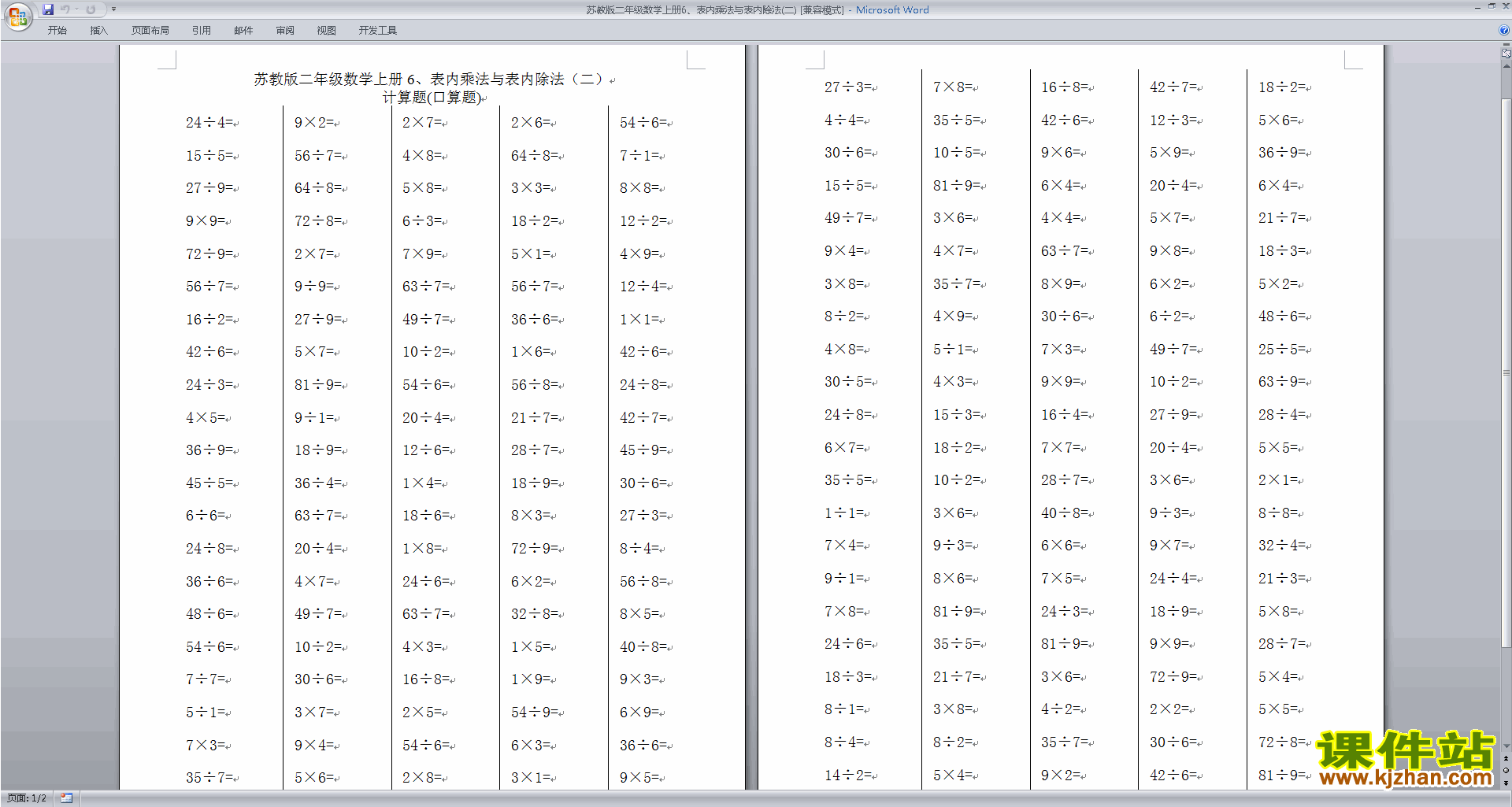Click the 页面: 1/2 status bar indicator
Viewport: 1512px width, 807px height.
tap(27, 798)
